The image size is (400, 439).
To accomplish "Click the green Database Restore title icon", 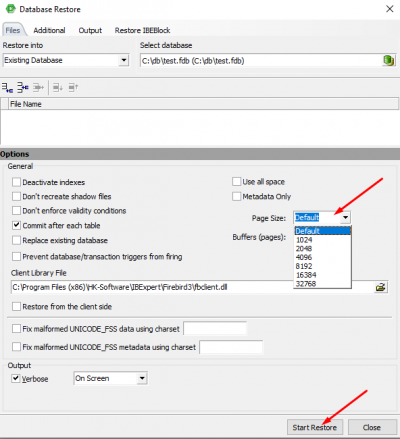I will click(x=10, y=9).
